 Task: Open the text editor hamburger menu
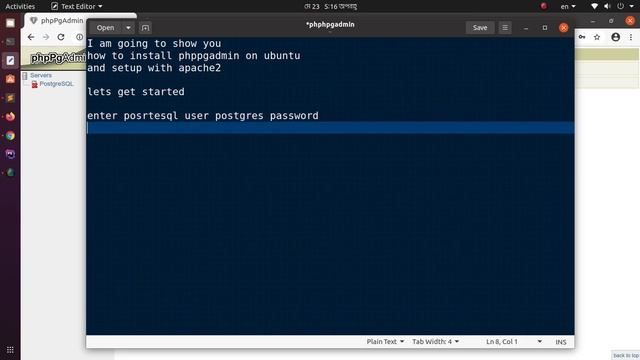[x=505, y=28]
